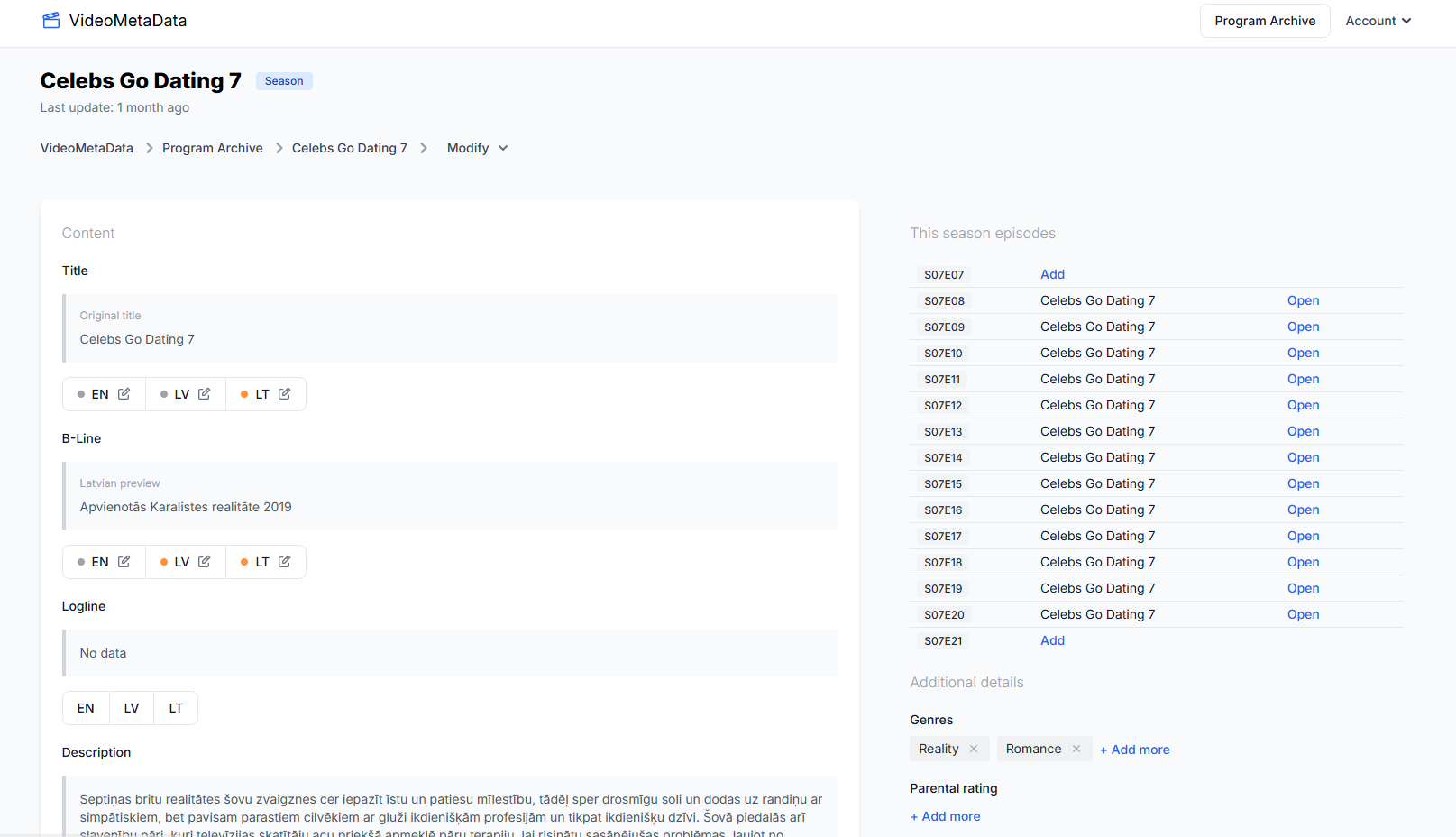1456x837 pixels.
Task: Open the chevron after Celebs Go Dating 7
Action: (x=423, y=147)
